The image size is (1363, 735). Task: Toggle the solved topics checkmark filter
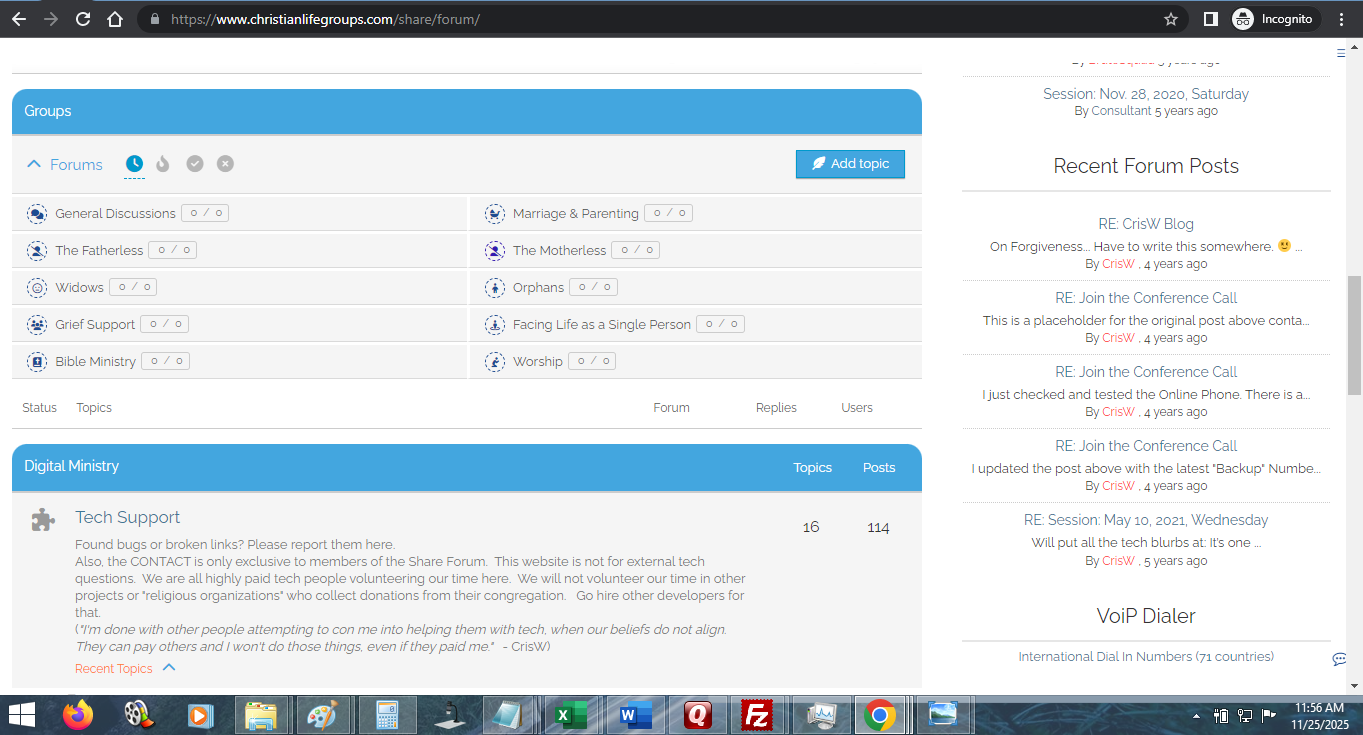(x=195, y=164)
